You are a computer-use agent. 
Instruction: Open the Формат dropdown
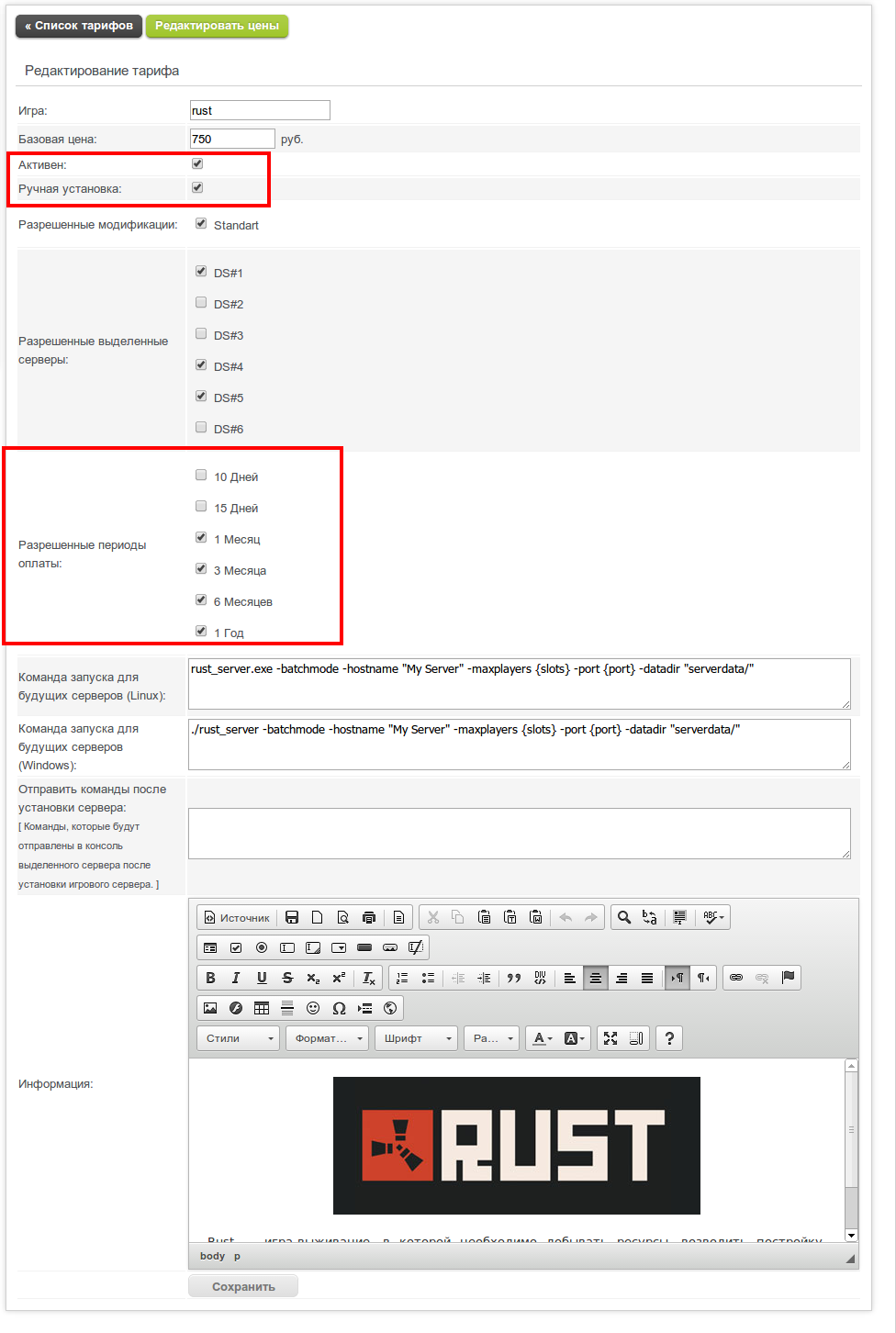(x=327, y=1038)
